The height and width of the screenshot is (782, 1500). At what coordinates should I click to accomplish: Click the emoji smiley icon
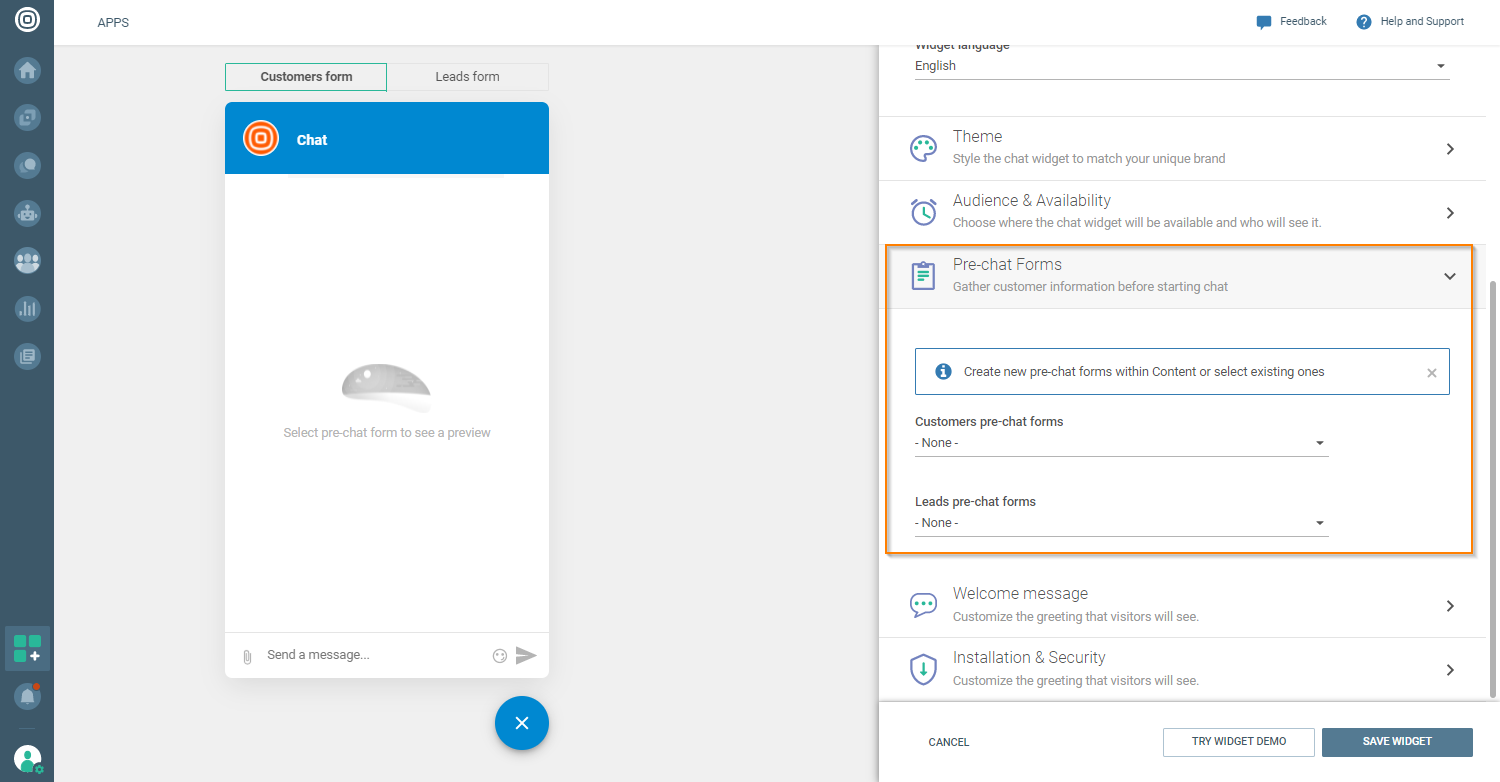click(x=500, y=656)
